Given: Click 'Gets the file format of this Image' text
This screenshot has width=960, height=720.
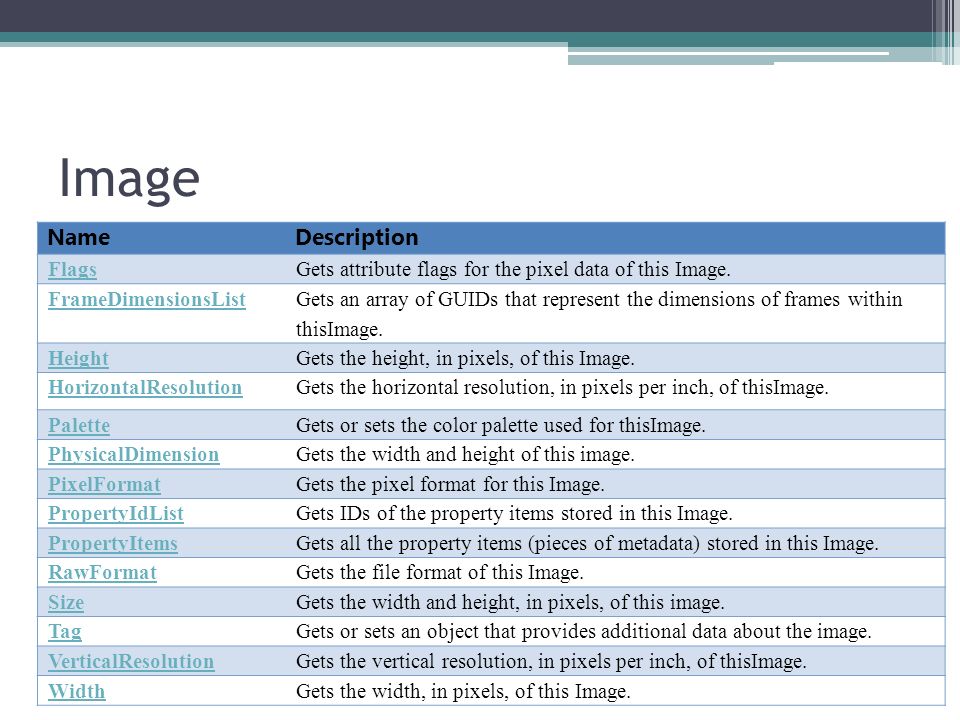Looking at the screenshot, I should (x=440, y=572).
